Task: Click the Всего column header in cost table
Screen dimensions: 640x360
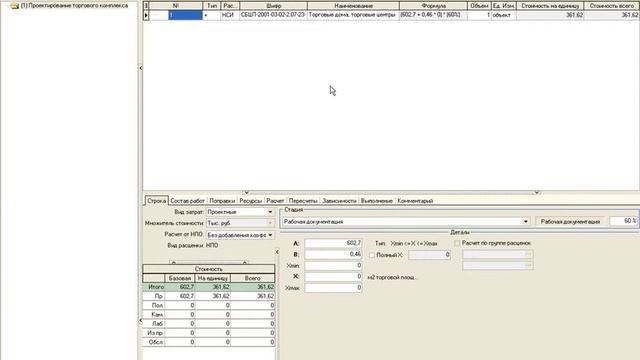Action: click(x=253, y=278)
